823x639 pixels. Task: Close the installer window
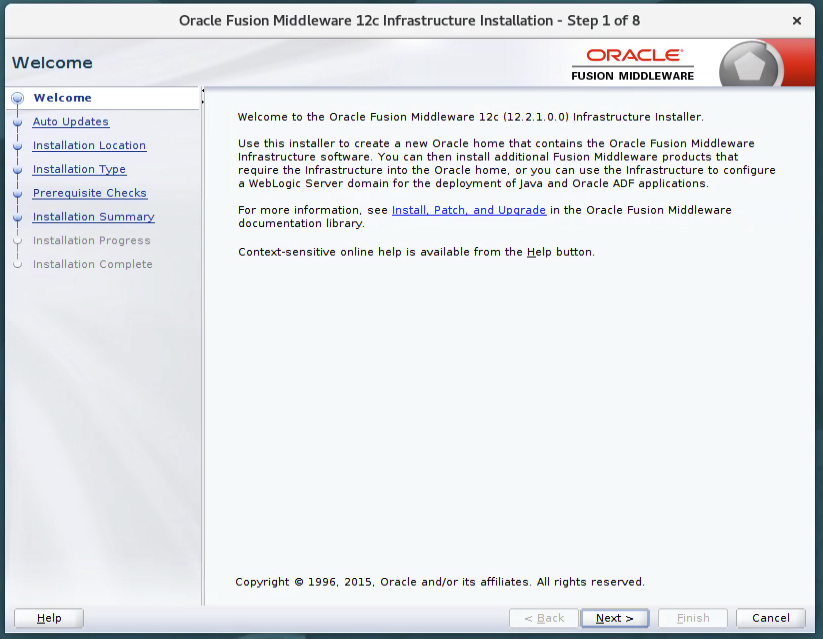coord(797,20)
